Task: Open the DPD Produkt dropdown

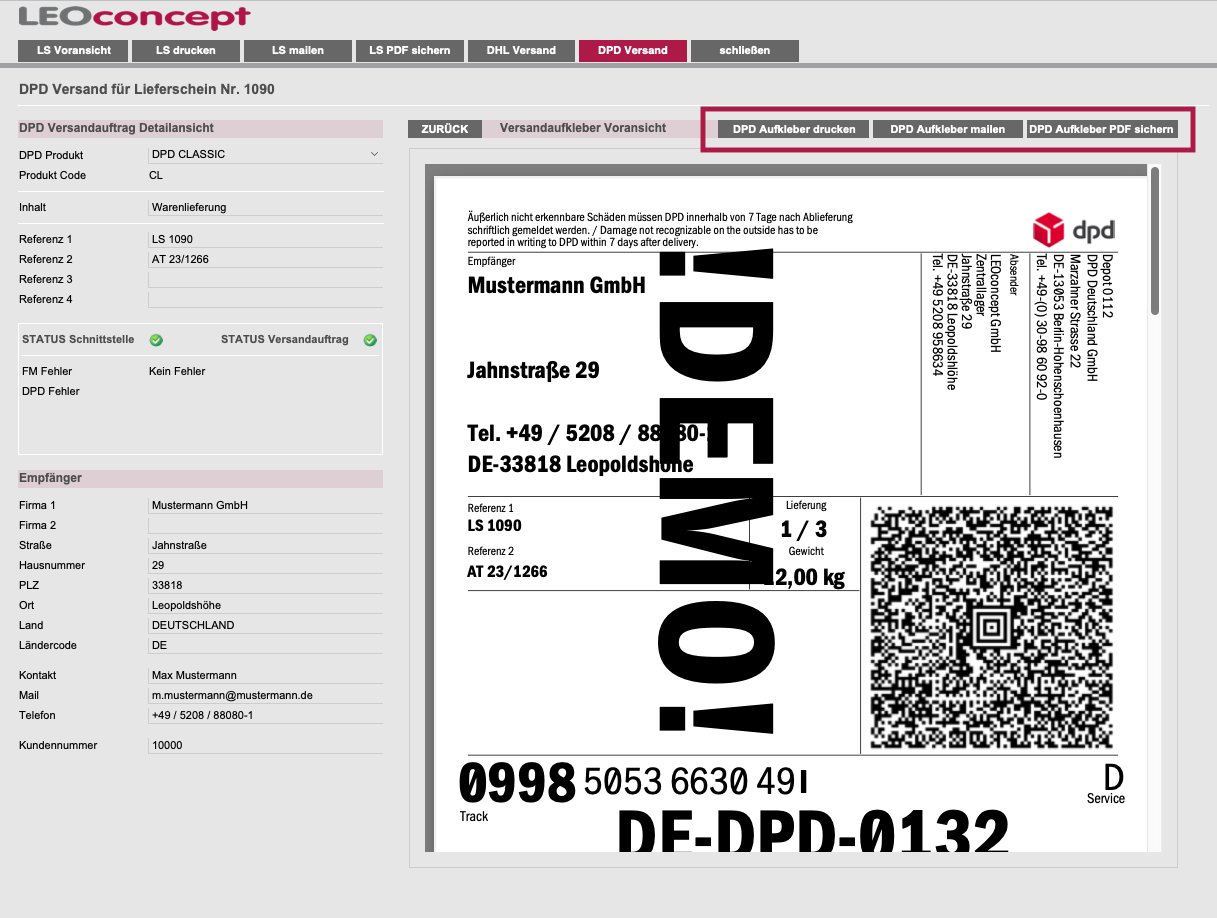Action: [x=265, y=155]
